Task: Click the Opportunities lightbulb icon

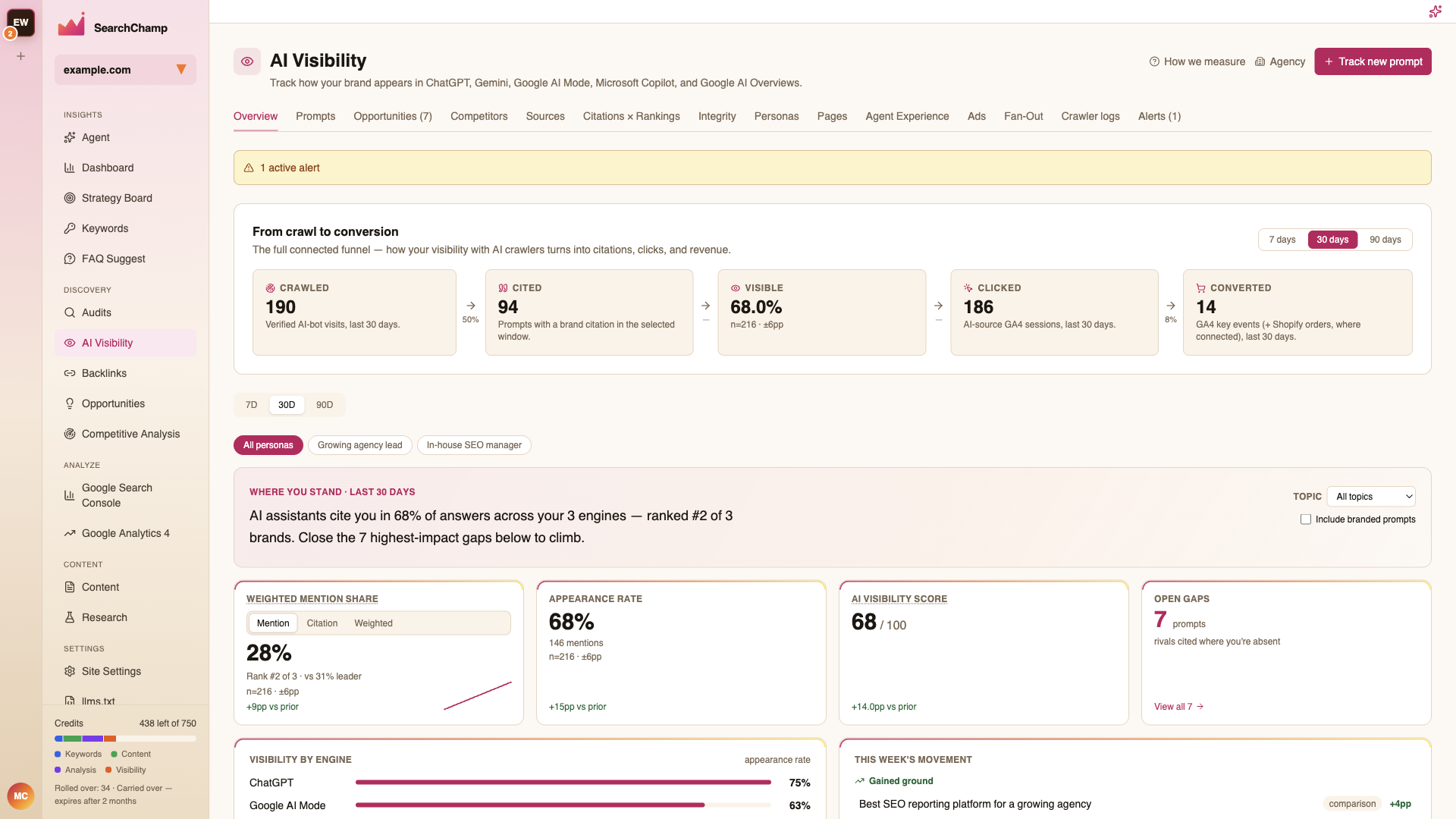Action: [x=70, y=403]
